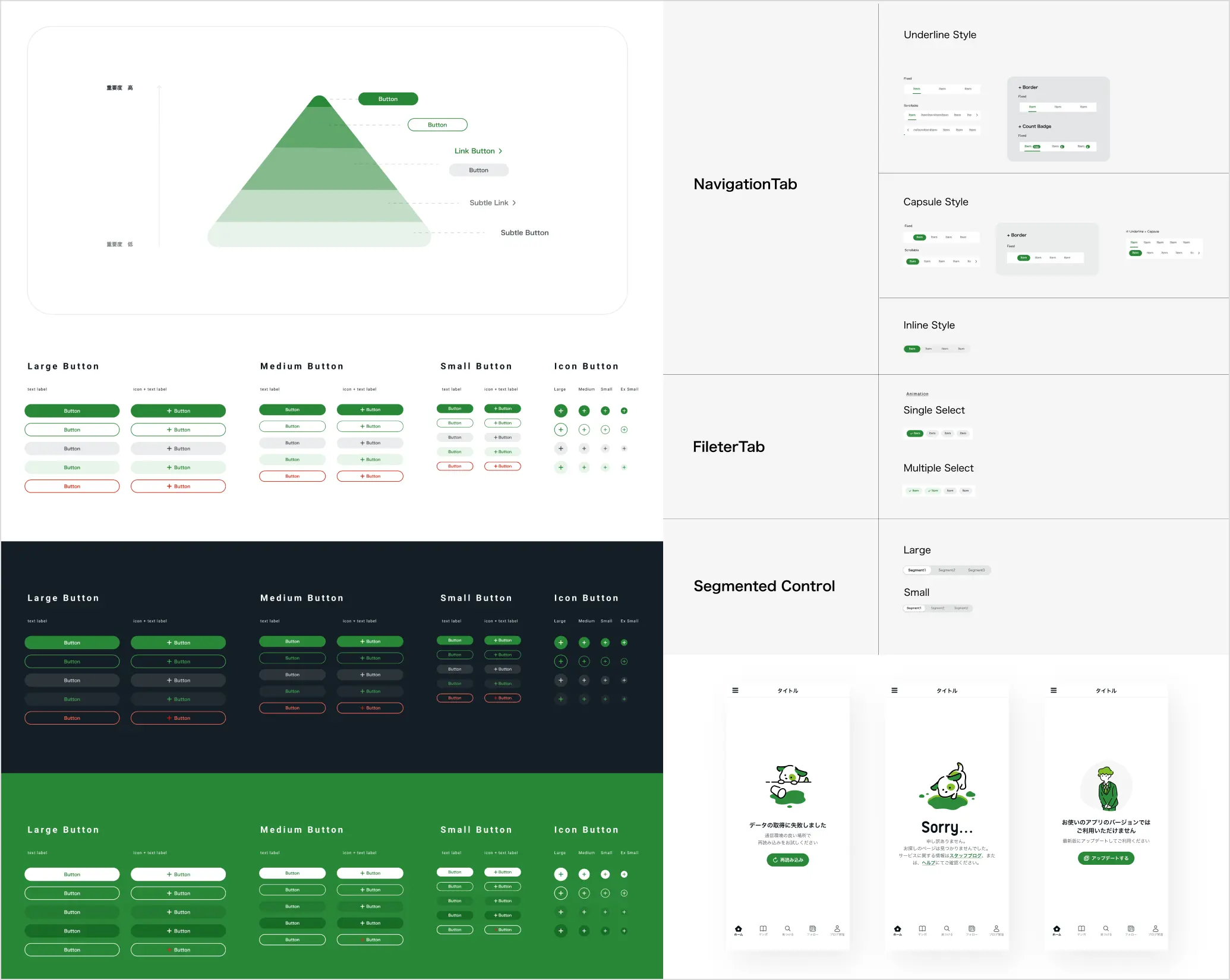
Task: Tap home icon on the Sorry screen
Action: pyautogui.click(x=897, y=928)
